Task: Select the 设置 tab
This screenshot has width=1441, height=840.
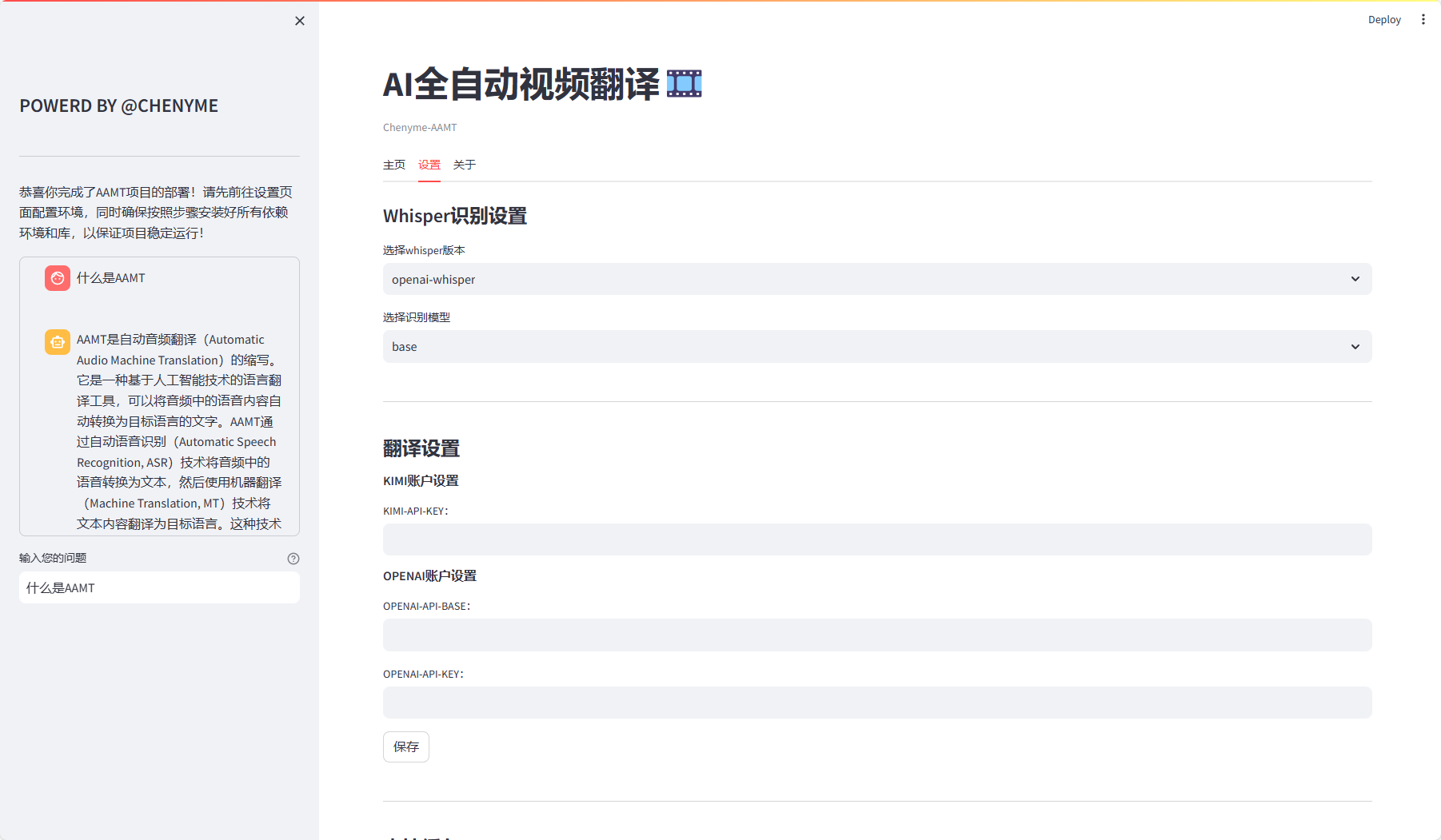Action: coord(429,165)
